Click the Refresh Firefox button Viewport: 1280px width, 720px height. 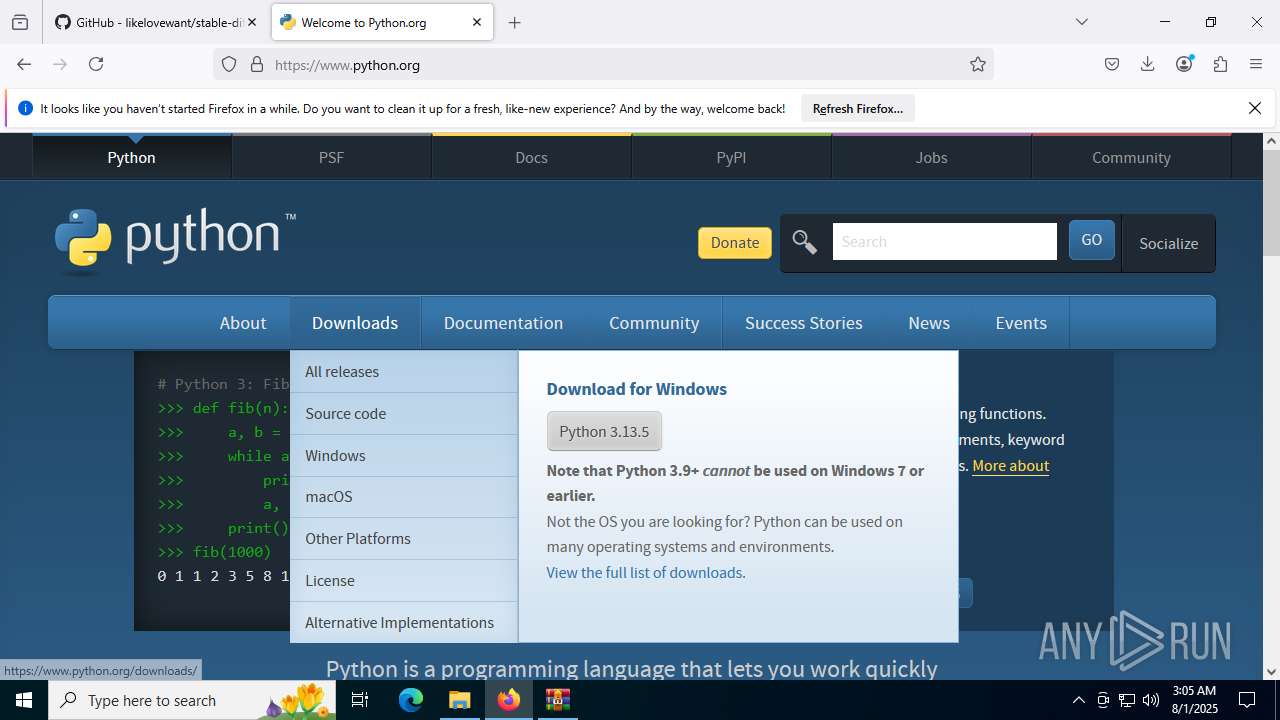coord(858,108)
